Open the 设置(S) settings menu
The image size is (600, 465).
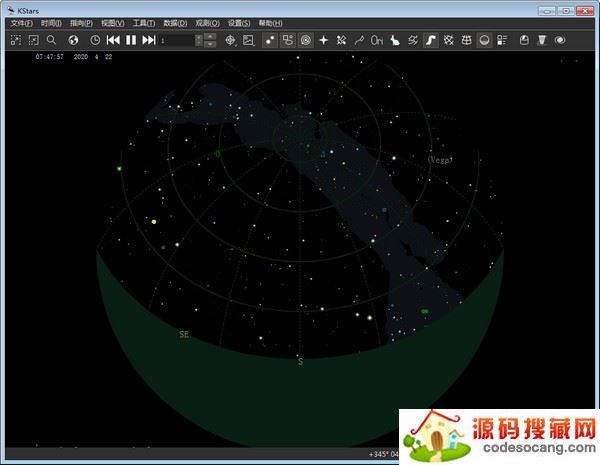[x=239, y=22]
